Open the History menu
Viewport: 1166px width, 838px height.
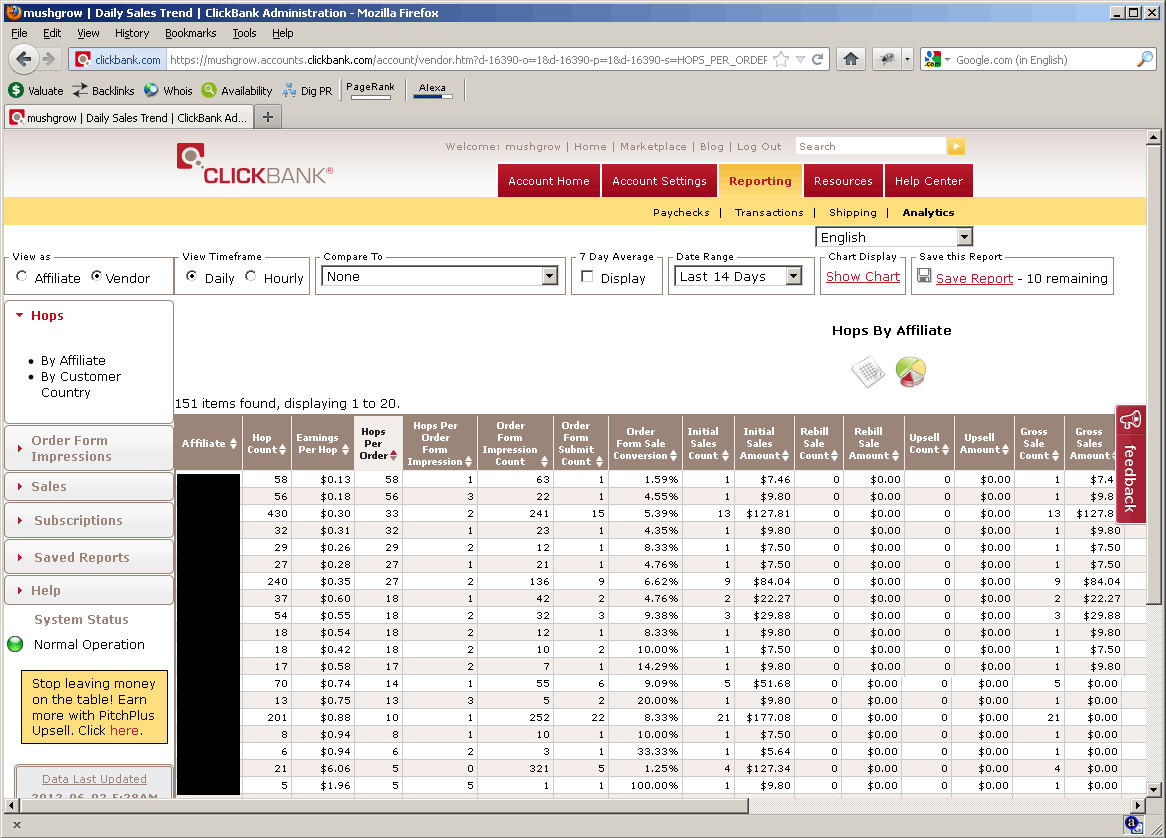point(132,33)
